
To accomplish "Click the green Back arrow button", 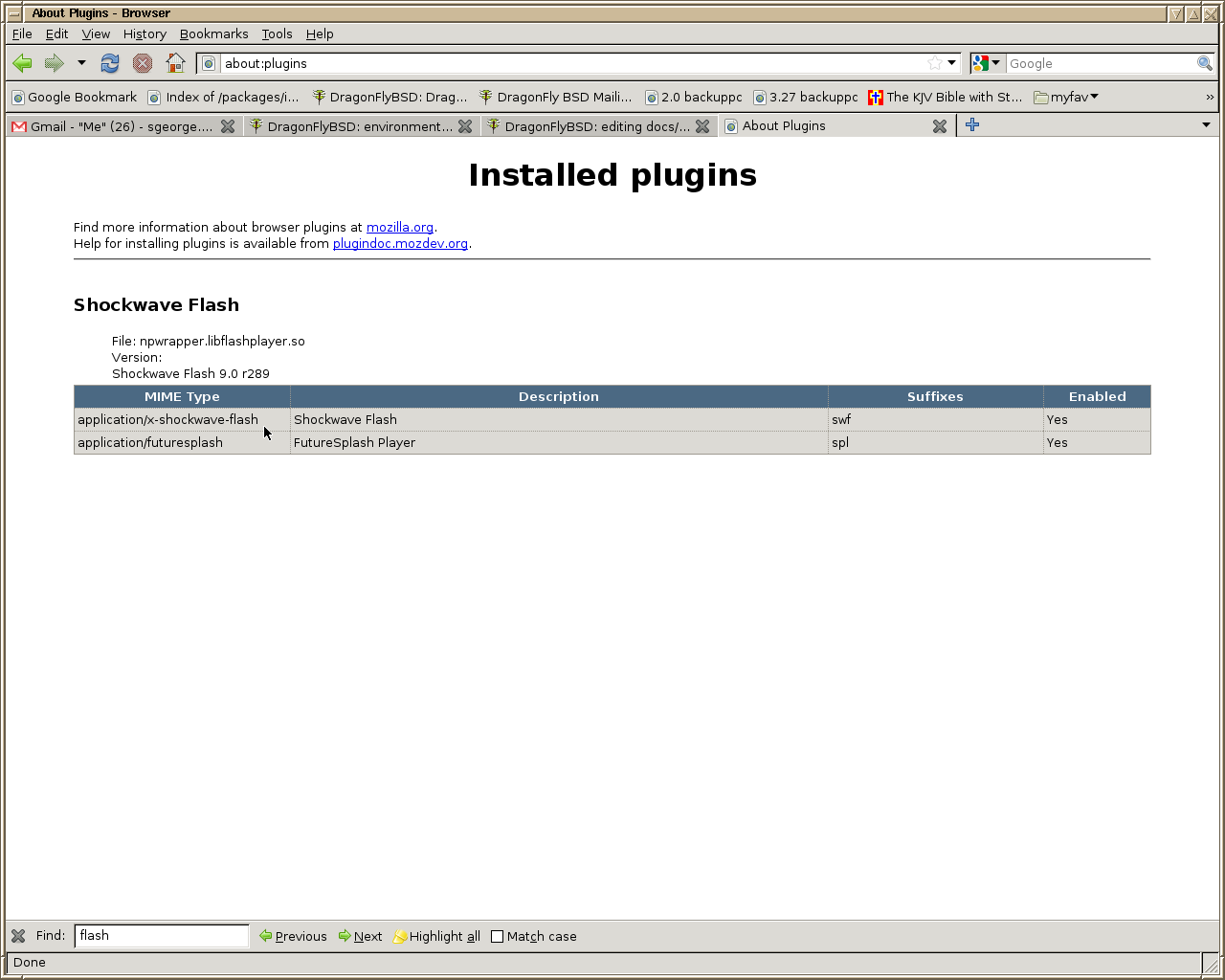I will [x=23, y=63].
